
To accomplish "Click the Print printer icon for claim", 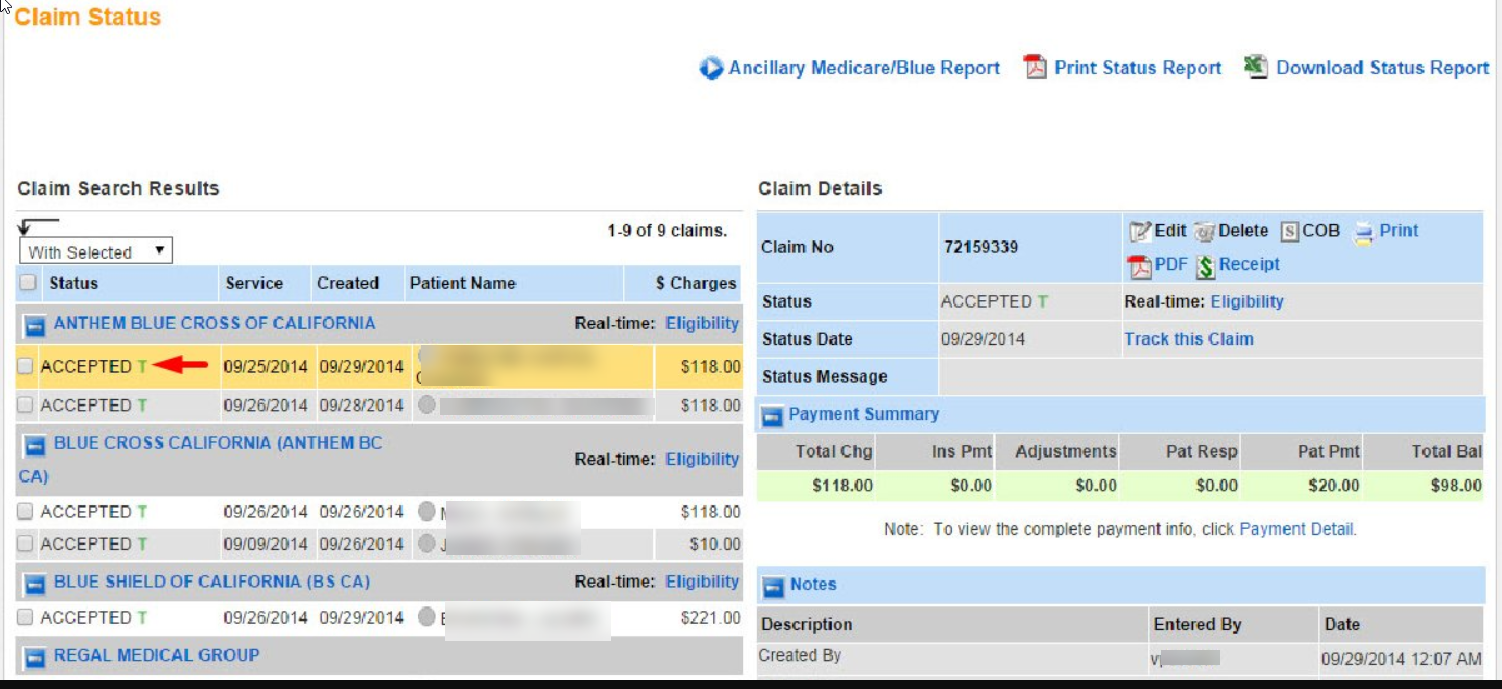I will pyautogui.click(x=1364, y=232).
